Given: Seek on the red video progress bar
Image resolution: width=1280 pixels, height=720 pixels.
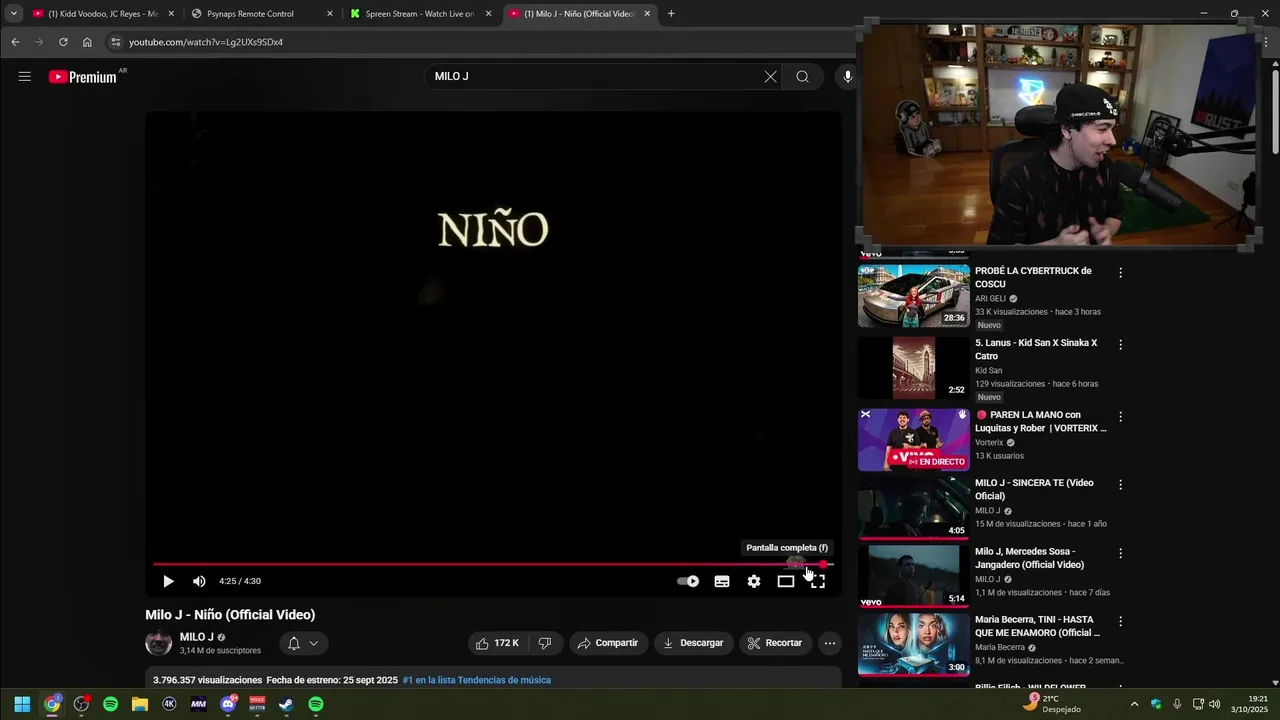Looking at the screenshot, I should [x=492, y=564].
